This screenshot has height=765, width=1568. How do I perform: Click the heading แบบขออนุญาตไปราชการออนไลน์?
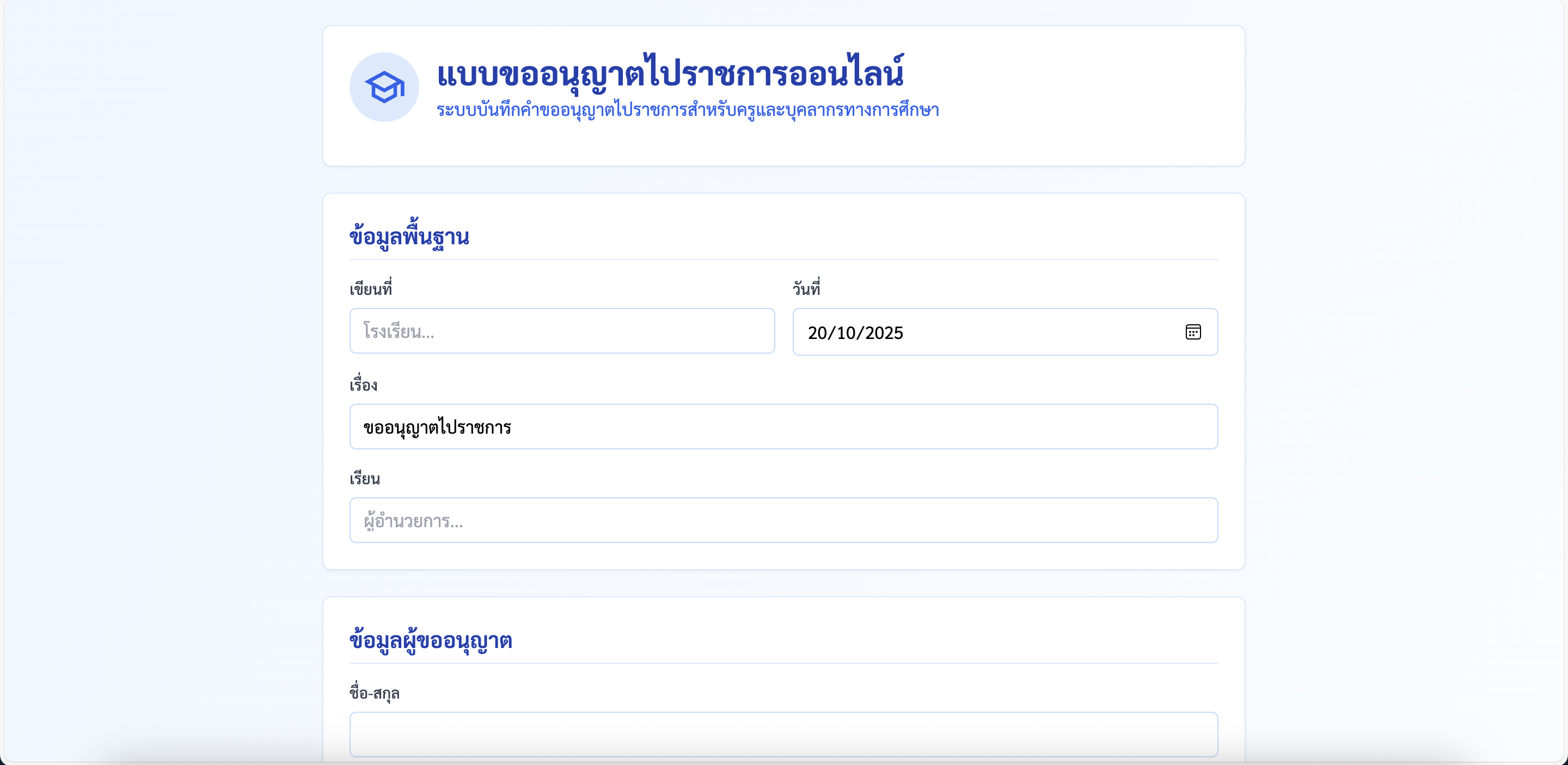(x=671, y=73)
